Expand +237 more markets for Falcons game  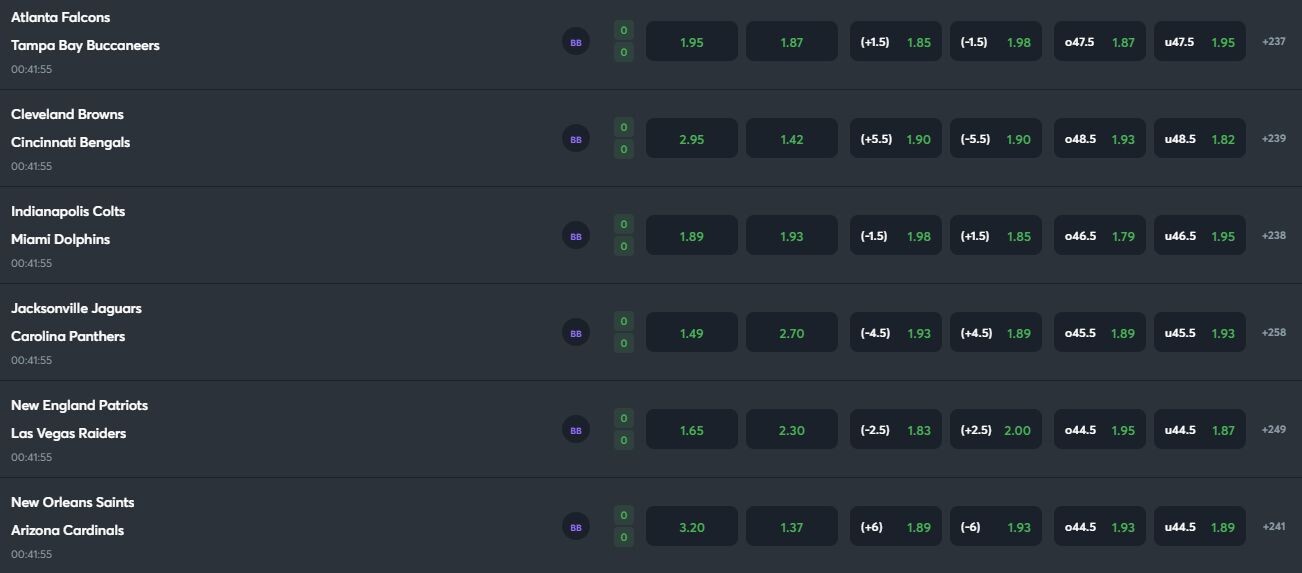click(x=1274, y=42)
